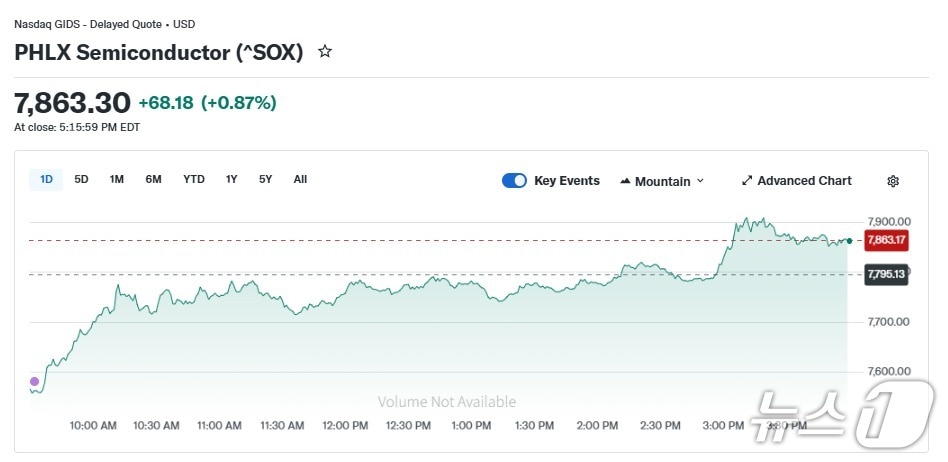Open the Advanced Chart link
This screenshot has height=462, width=948.
coord(804,181)
